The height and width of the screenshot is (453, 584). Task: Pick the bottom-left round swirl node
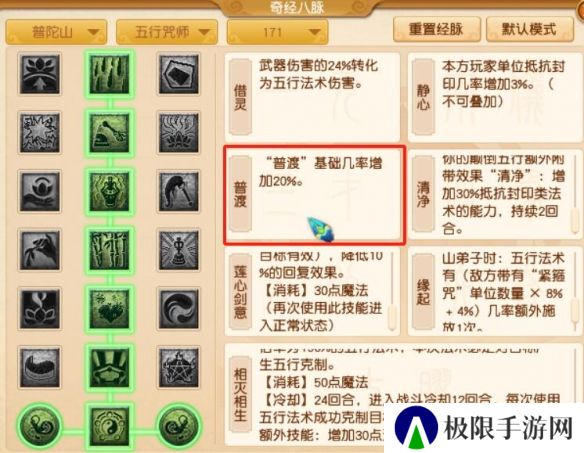[x=39, y=426]
